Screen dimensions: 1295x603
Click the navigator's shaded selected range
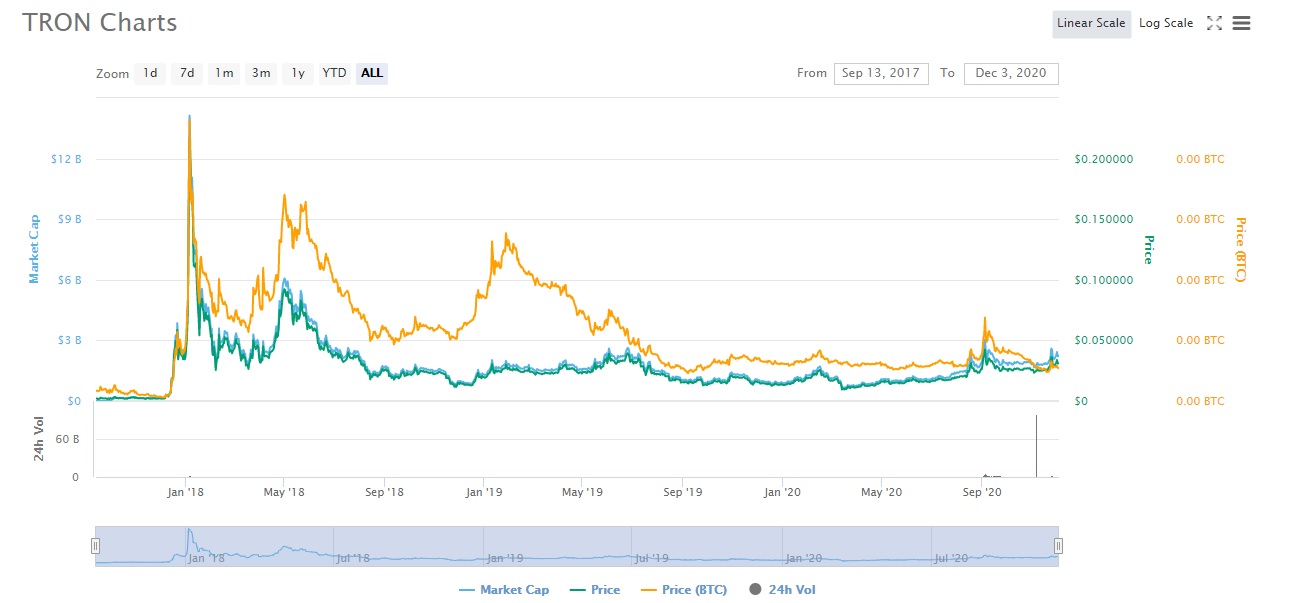pos(577,546)
